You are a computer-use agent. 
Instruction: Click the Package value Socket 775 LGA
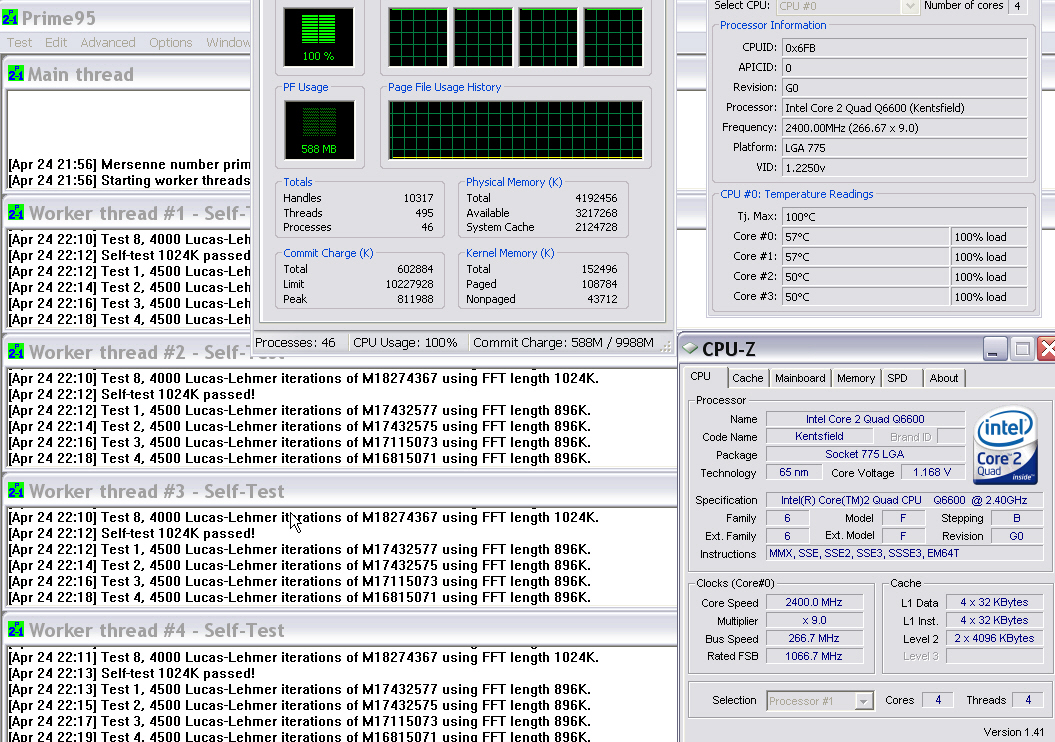point(865,454)
